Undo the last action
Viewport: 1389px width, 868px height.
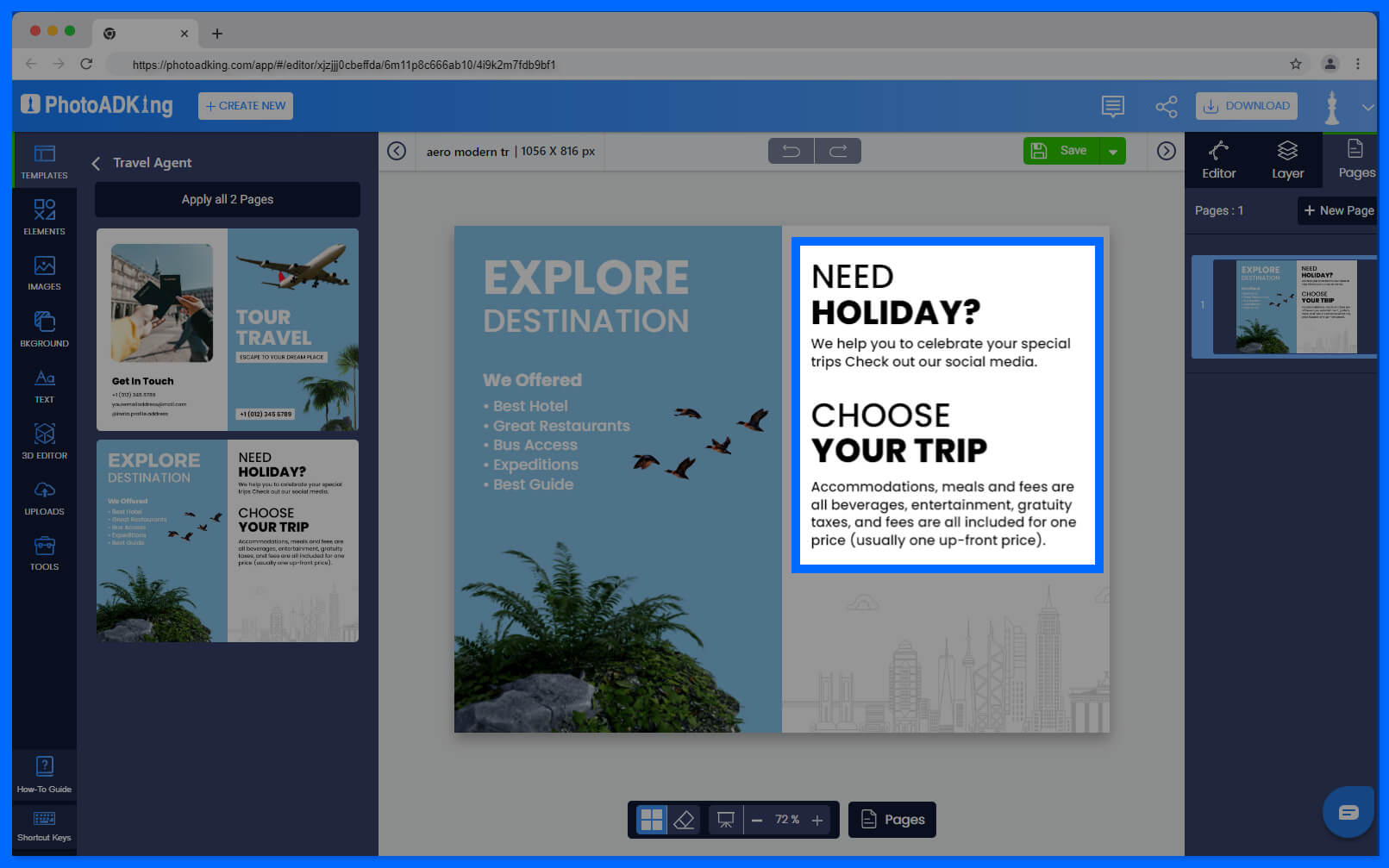(x=790, y=150)
